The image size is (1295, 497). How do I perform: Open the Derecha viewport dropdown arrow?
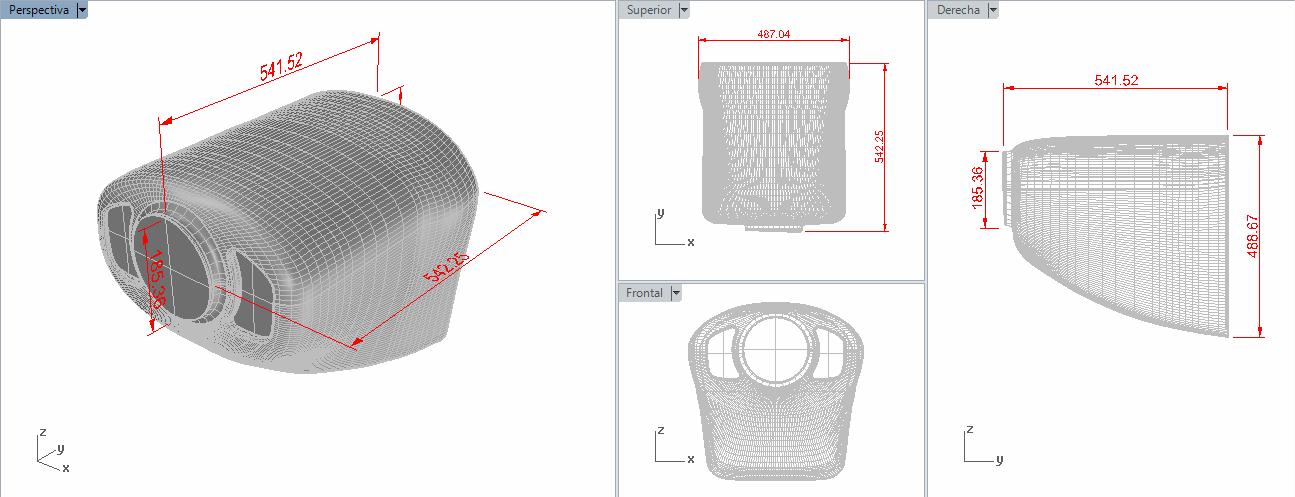tap(993, 10)
